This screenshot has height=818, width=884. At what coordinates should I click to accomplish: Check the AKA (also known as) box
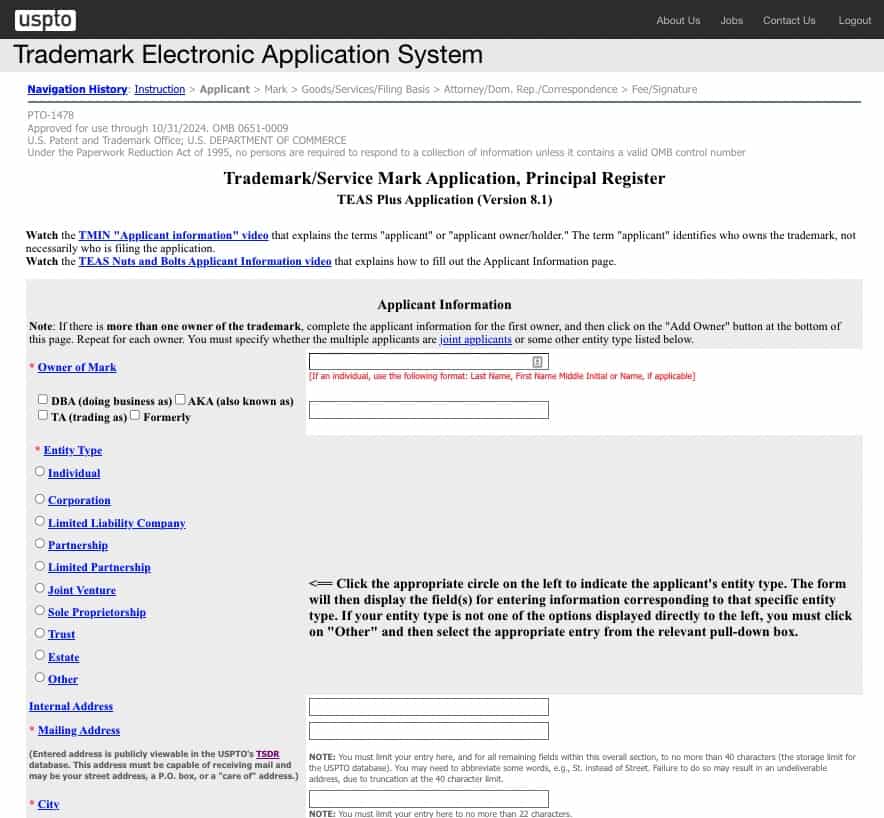[180, 399]
